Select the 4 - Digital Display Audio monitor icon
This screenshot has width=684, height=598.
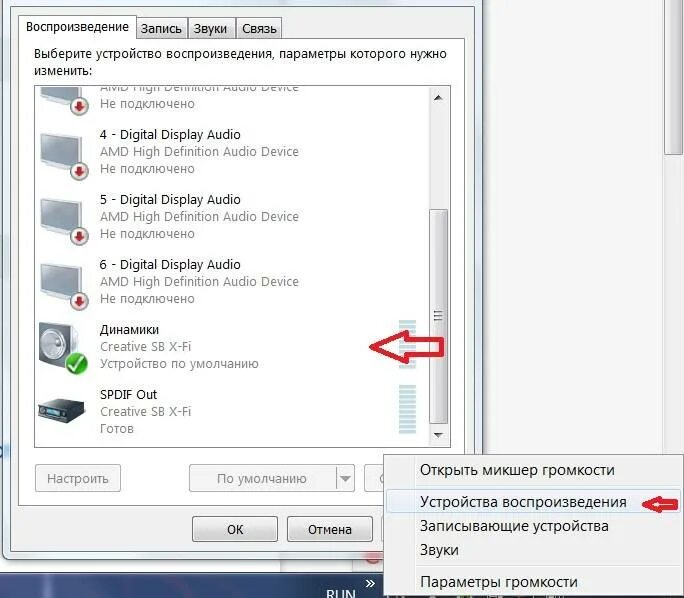[x=64, y=154]
